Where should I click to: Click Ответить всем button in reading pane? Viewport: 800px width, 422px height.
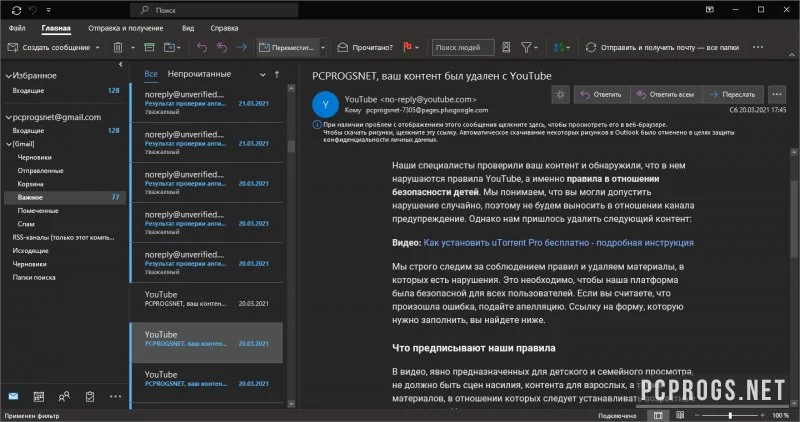click(x=666, y=94)
